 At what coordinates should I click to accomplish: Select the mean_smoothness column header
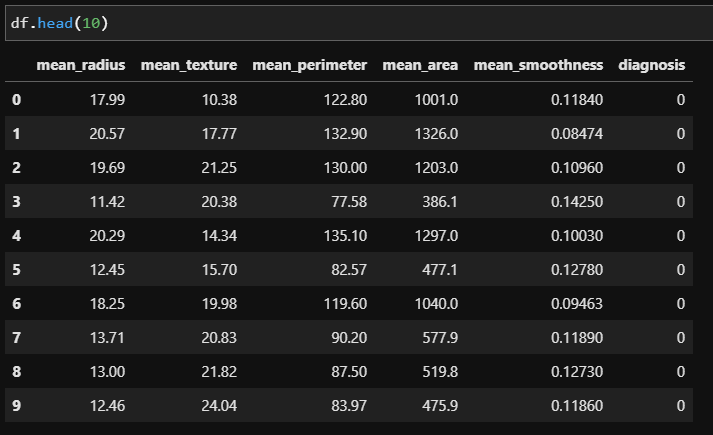(539, 66)
